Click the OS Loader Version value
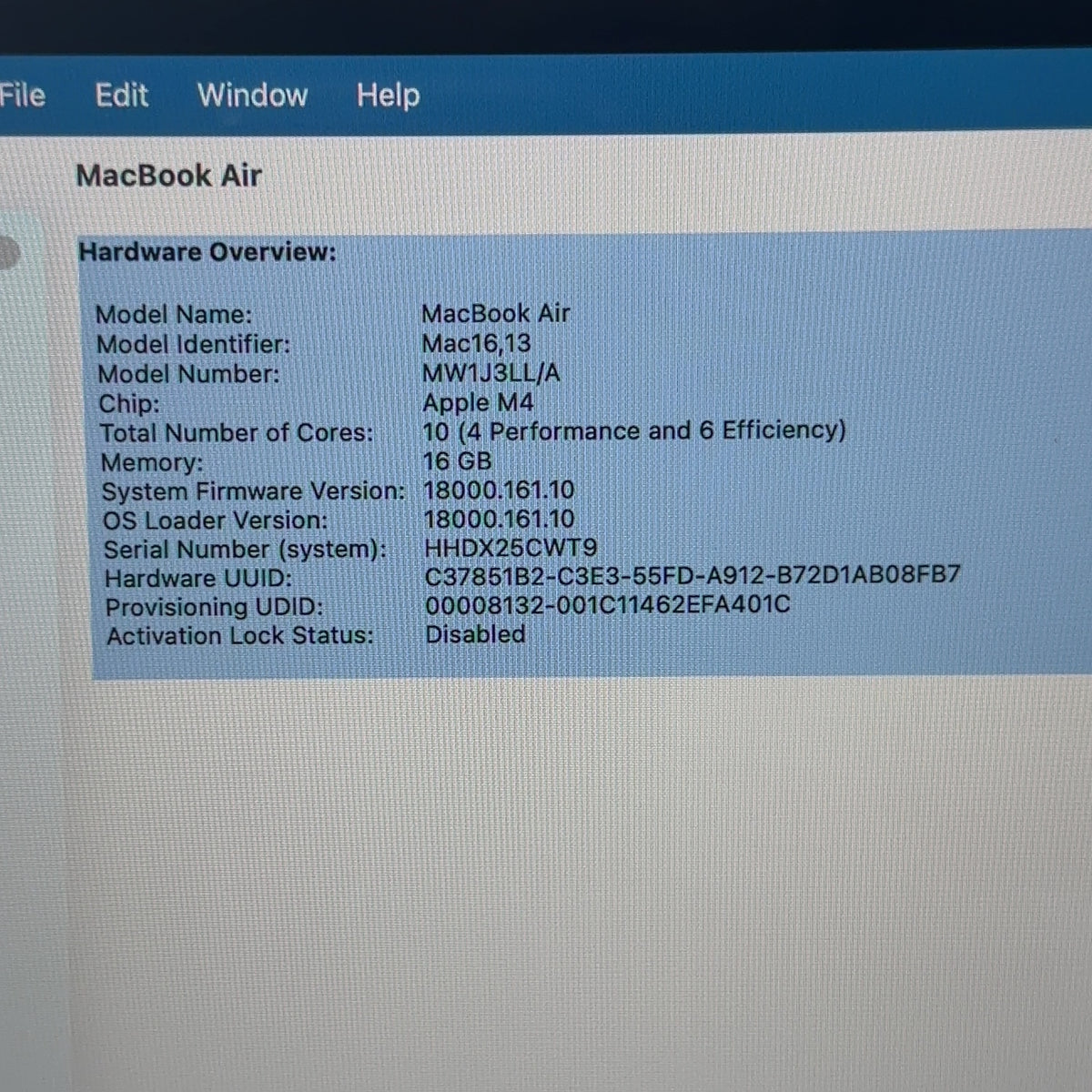The width and height of the screenshot is (1092, 1092). pos(500,519)
